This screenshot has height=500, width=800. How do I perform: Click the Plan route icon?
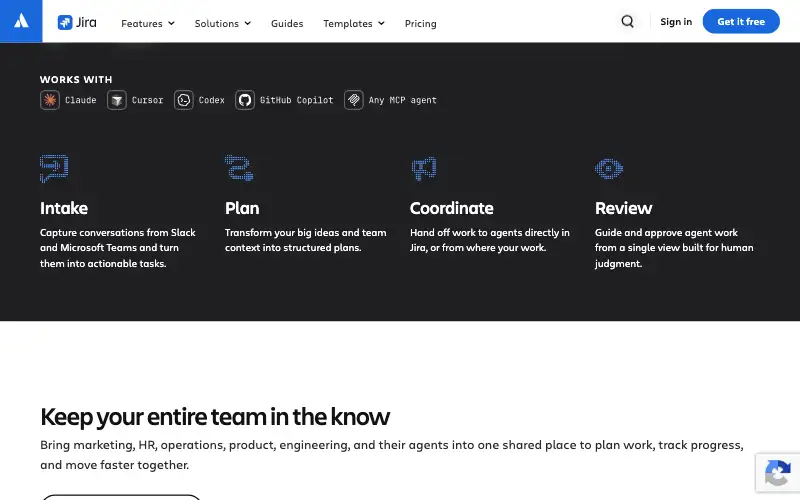point(239,168)
